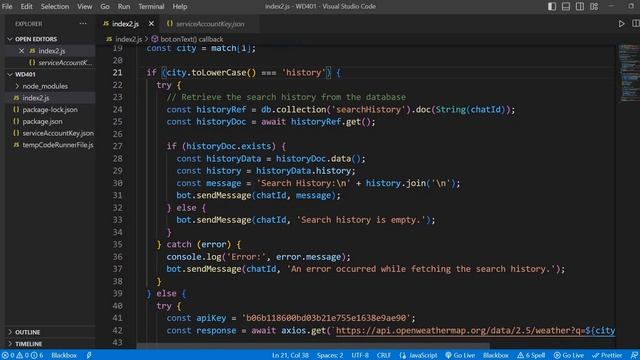Change encoding via UTF-8
Viewport: 640px width, 360px height.
(360, 356)
